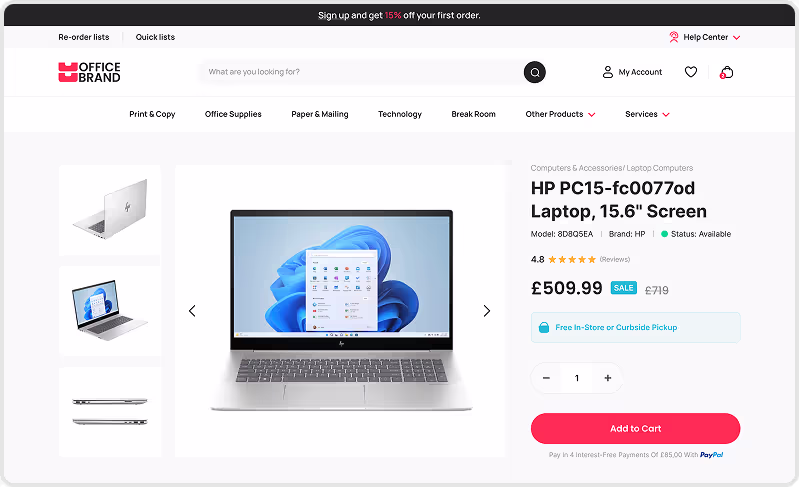Add the laptop to cart

click(x=635, y=428)
